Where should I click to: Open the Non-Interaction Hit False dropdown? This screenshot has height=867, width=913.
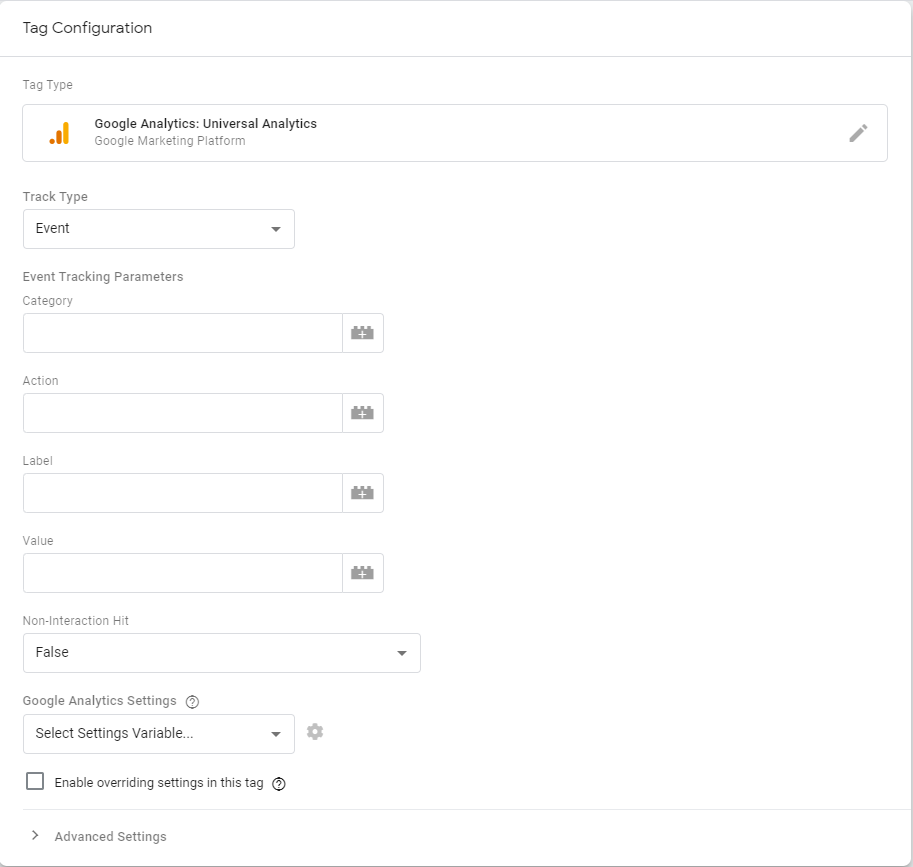click(222, 653)
